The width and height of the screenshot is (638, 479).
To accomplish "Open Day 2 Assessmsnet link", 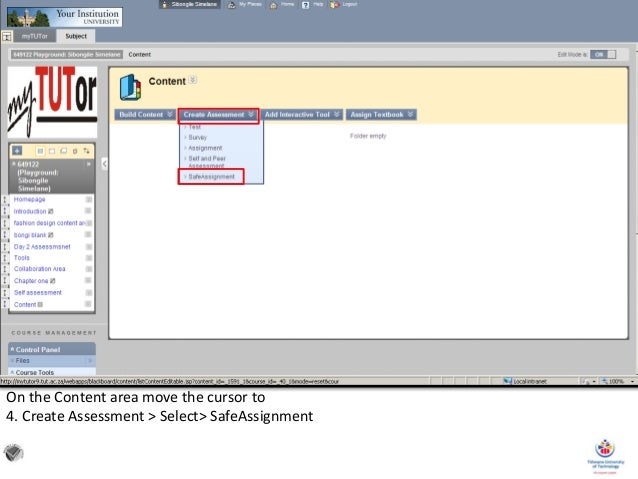I will tap(42, 247).
